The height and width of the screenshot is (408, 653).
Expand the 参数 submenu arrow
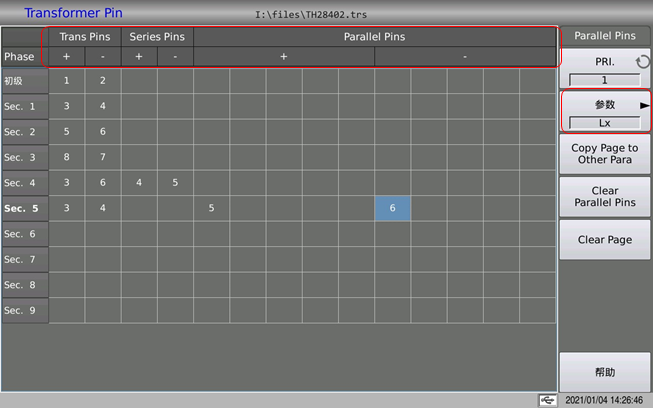pyautogui.click(x=645, y=104)
